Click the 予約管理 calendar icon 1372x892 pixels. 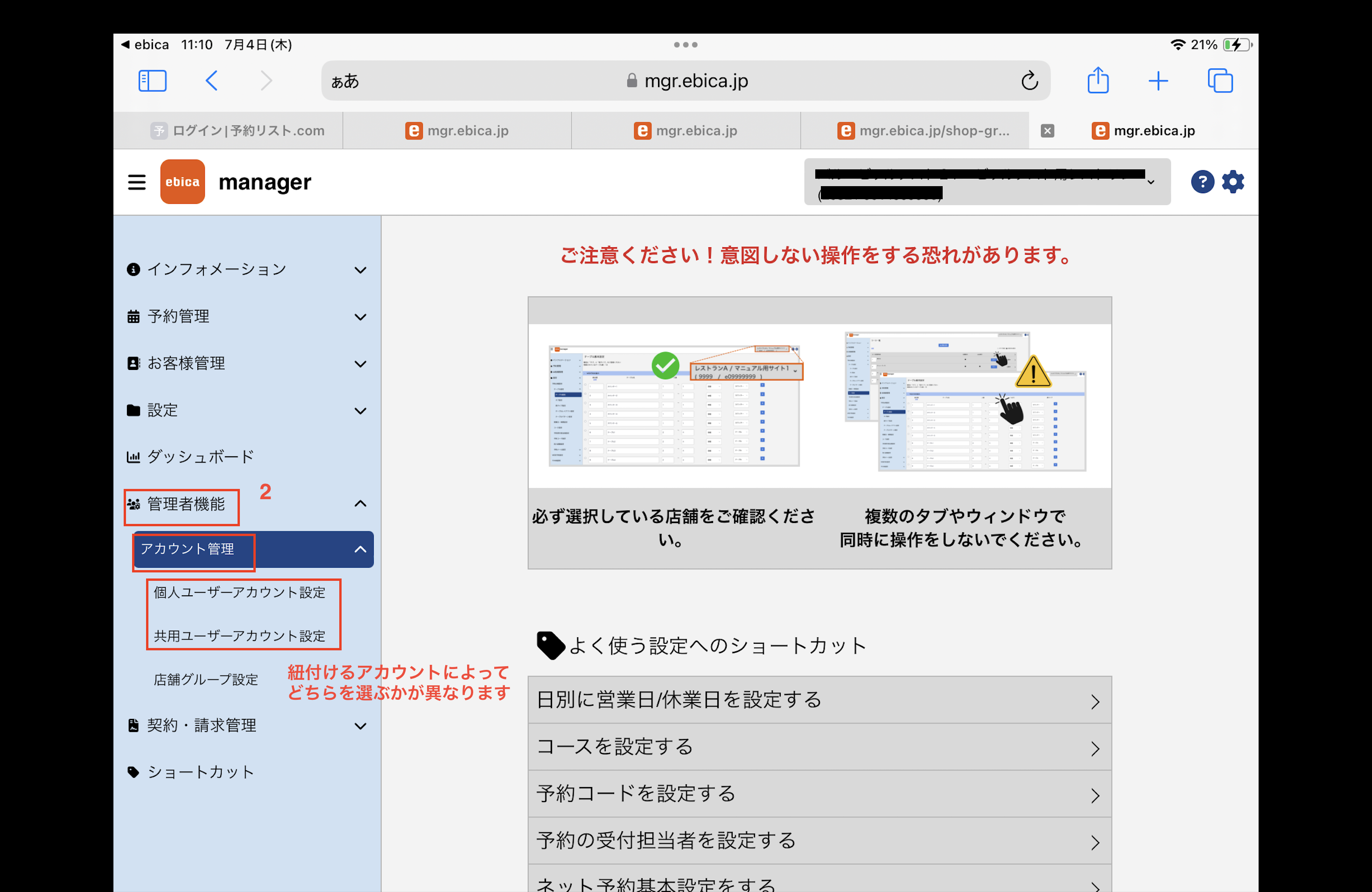133,316
